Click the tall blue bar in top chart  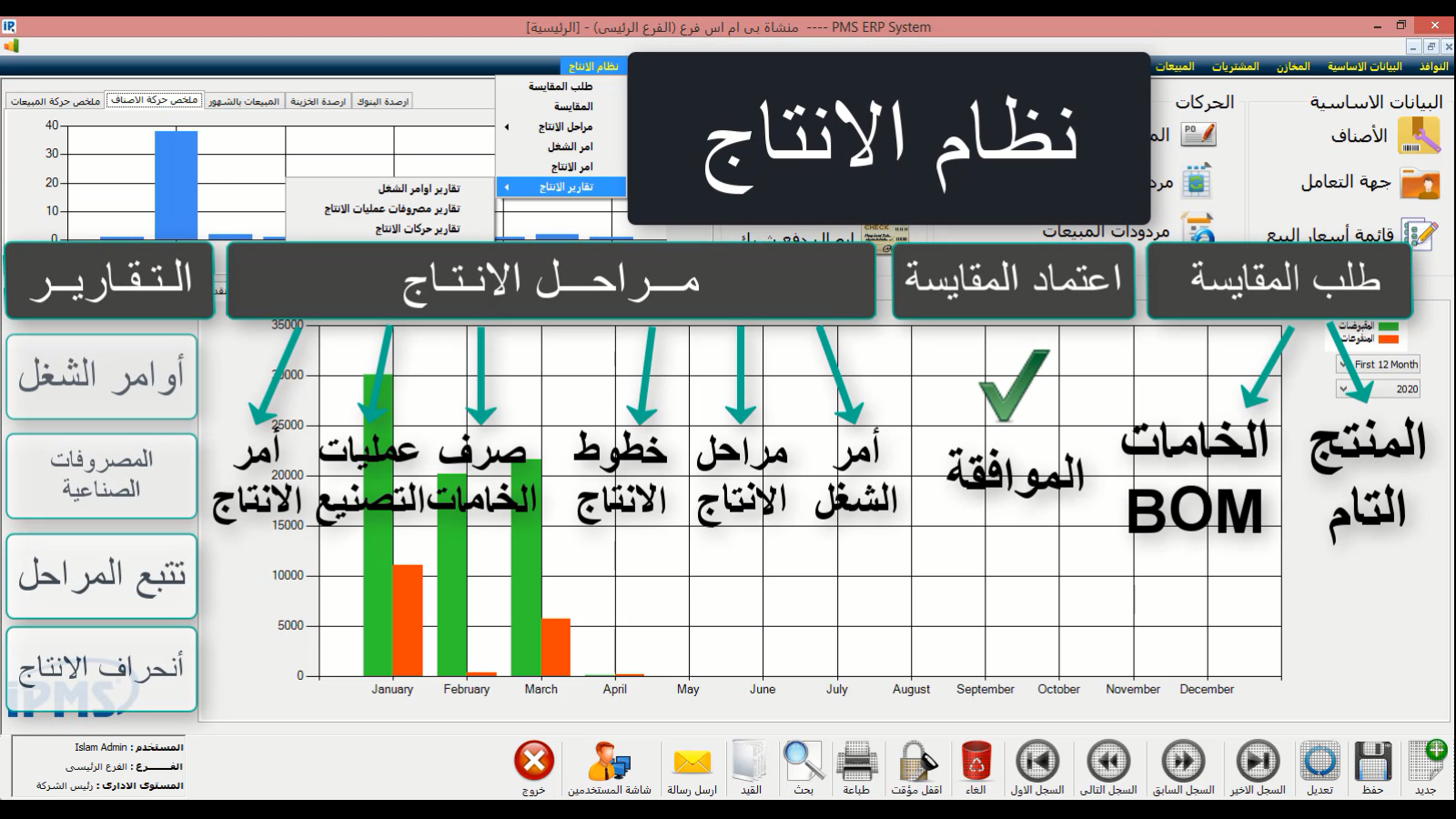(x=176, y=185)
